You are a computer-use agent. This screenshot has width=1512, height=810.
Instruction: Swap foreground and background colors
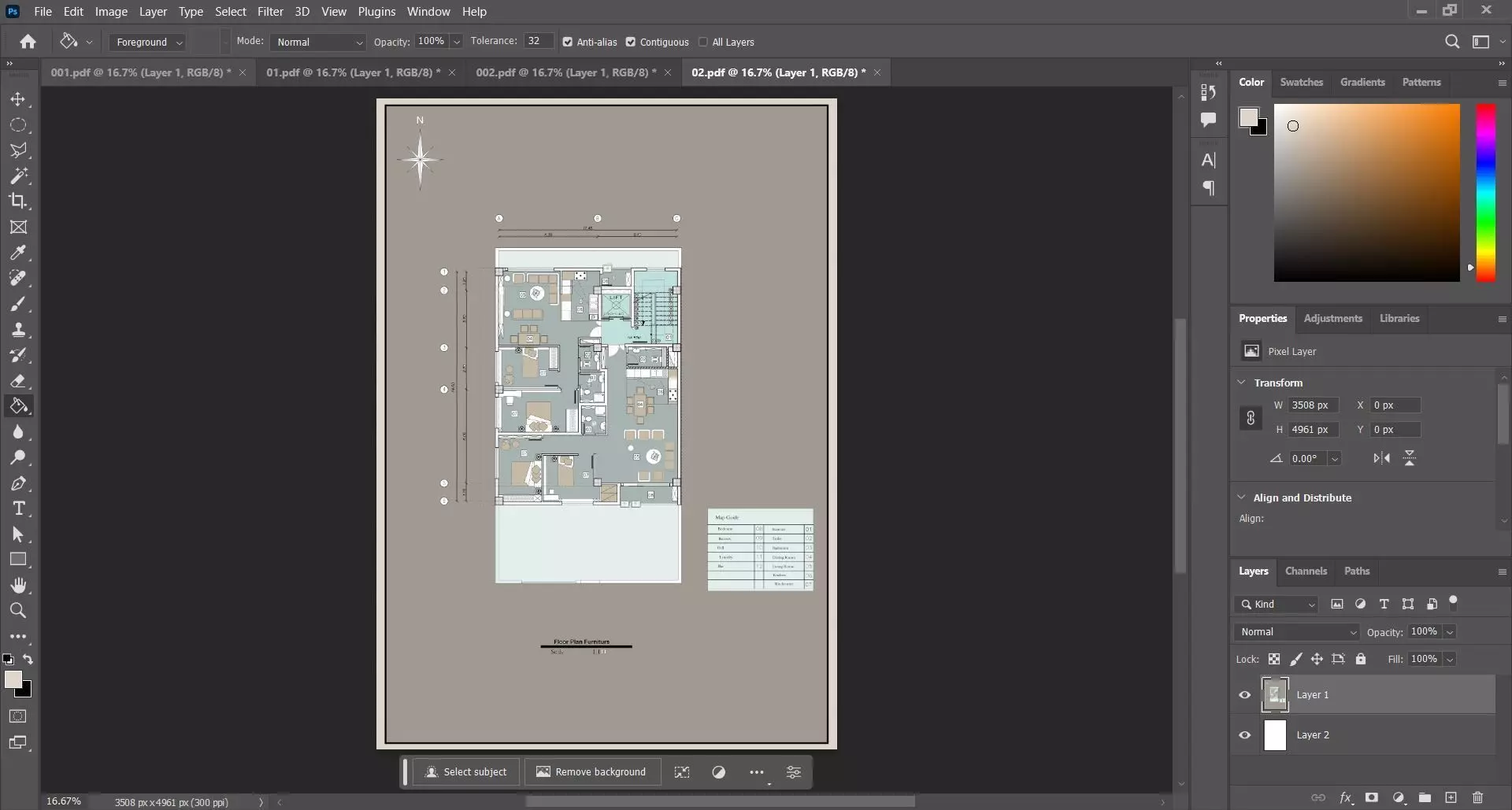pos(28,660)
